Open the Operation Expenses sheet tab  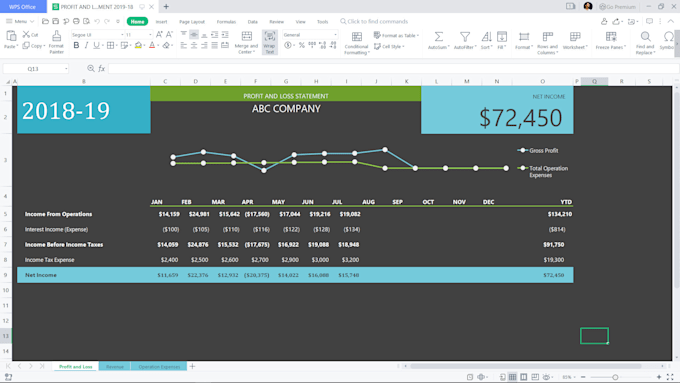[159, 367]
